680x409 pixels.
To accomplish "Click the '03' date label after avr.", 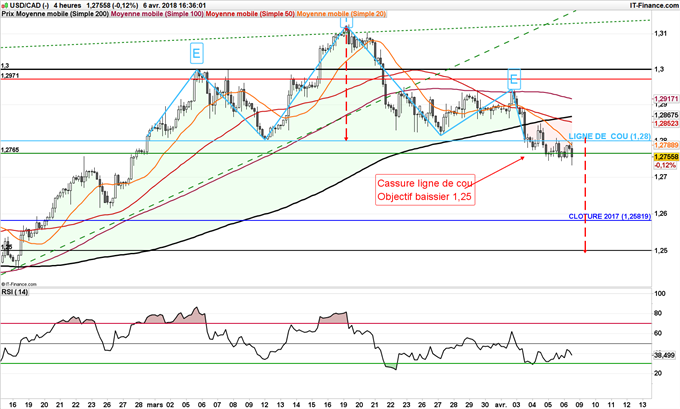I will point(517,405).
